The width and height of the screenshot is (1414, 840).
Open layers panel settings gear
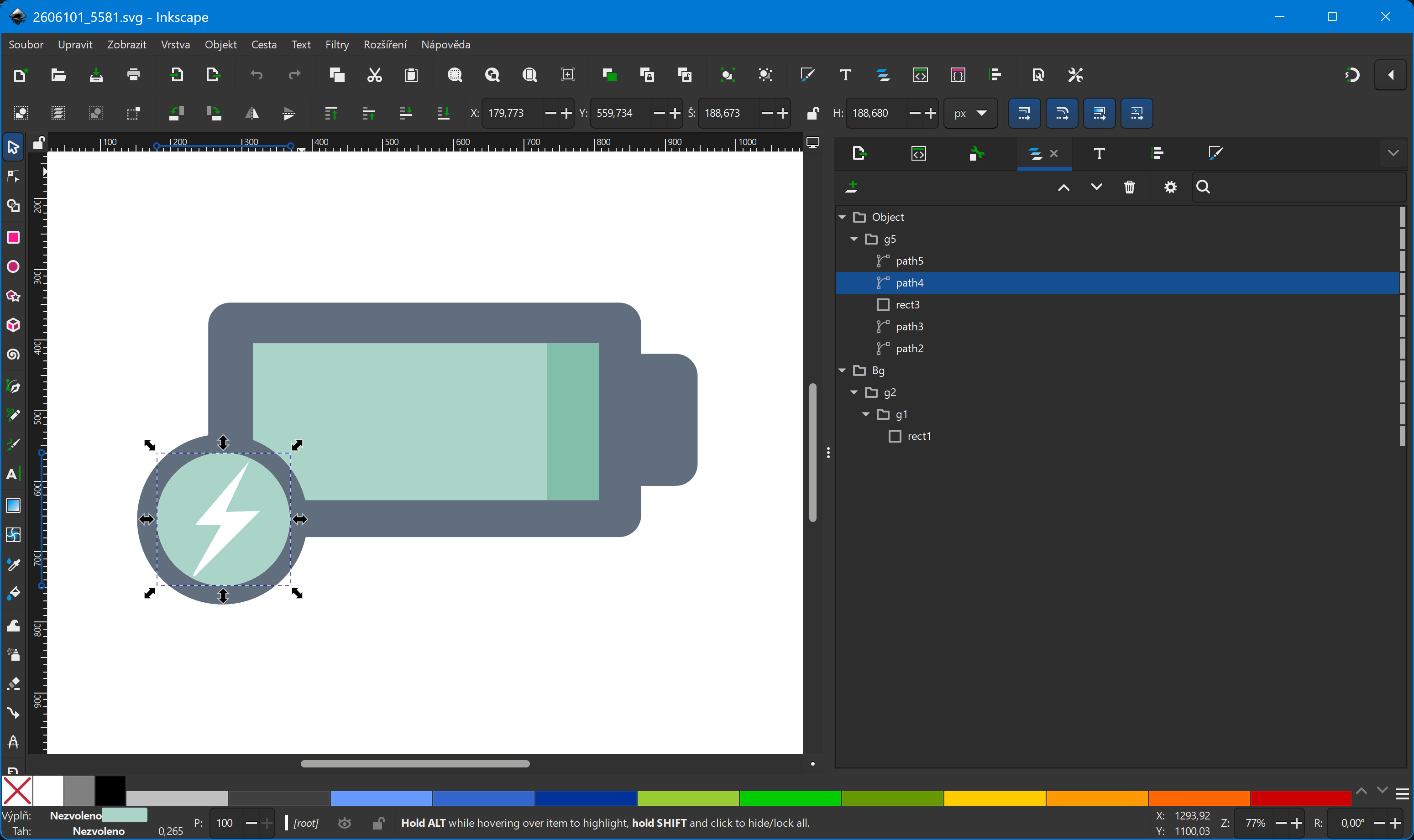pyautogui.click(x=1170, y=187)
